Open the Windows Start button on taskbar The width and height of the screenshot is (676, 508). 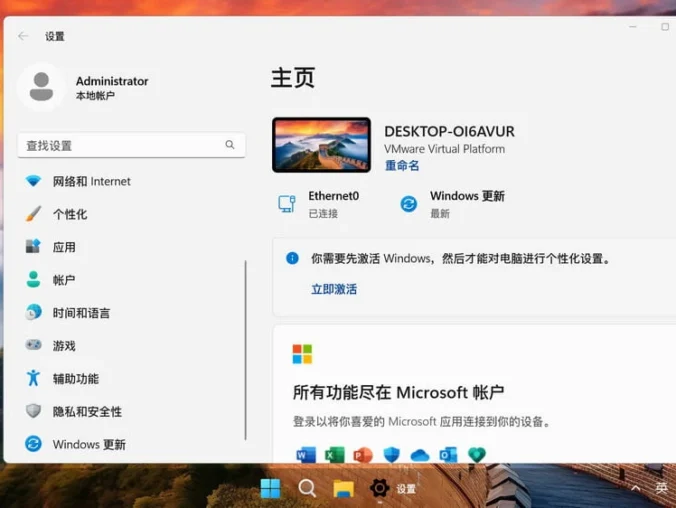click(x=270, y=488)
